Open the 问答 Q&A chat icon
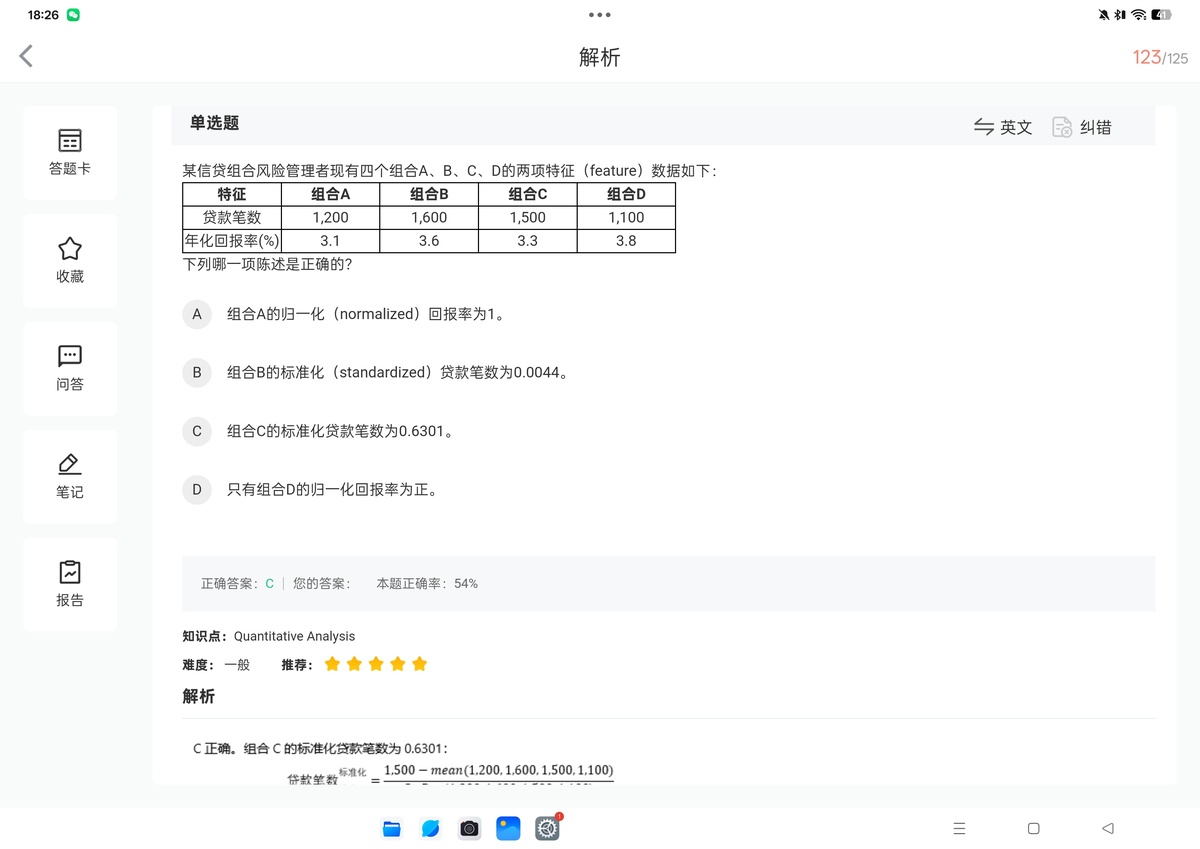1200x849 pixels. [70, 368]
